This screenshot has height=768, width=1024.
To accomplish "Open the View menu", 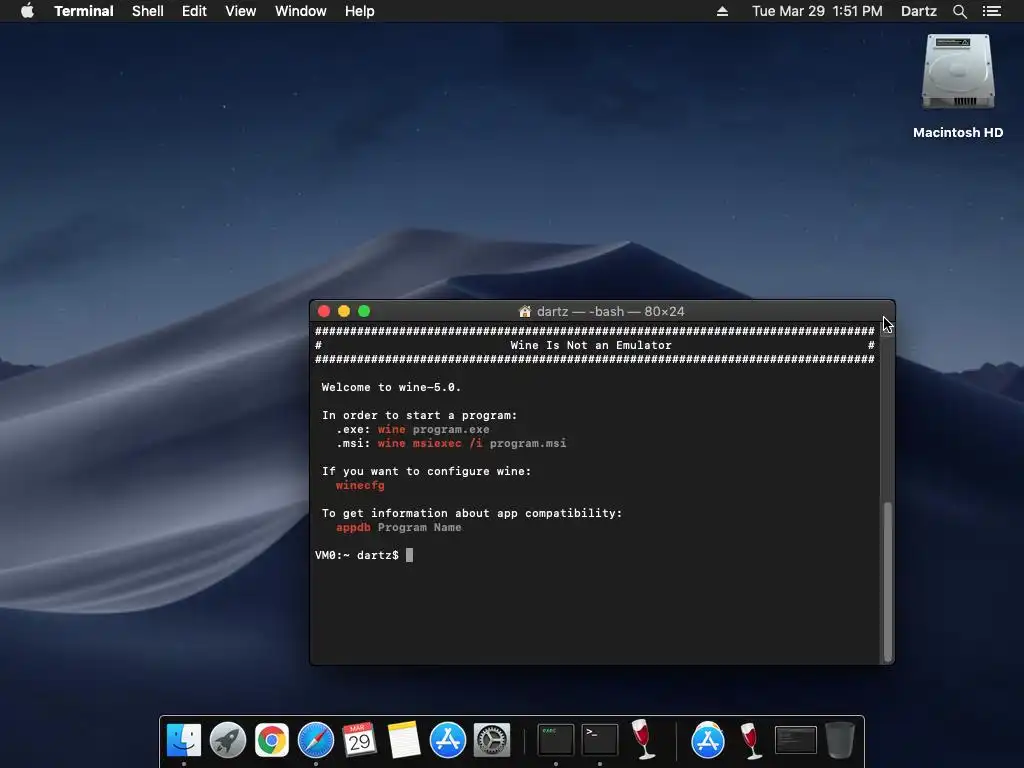I will coord(240,11).
